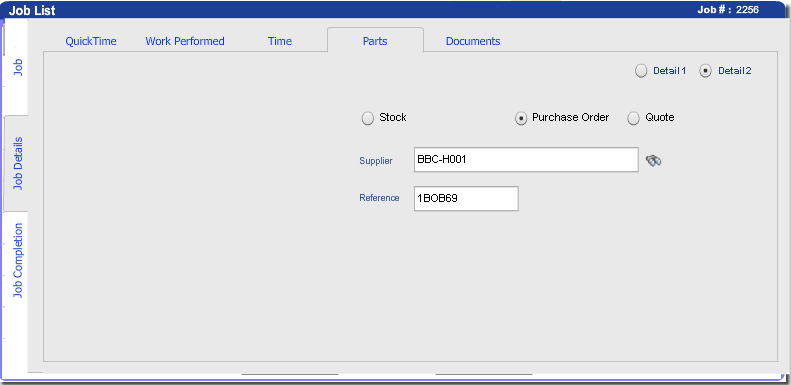Open the vertical Job Completion side tab

pyautogui.click(x=18, y=260)
